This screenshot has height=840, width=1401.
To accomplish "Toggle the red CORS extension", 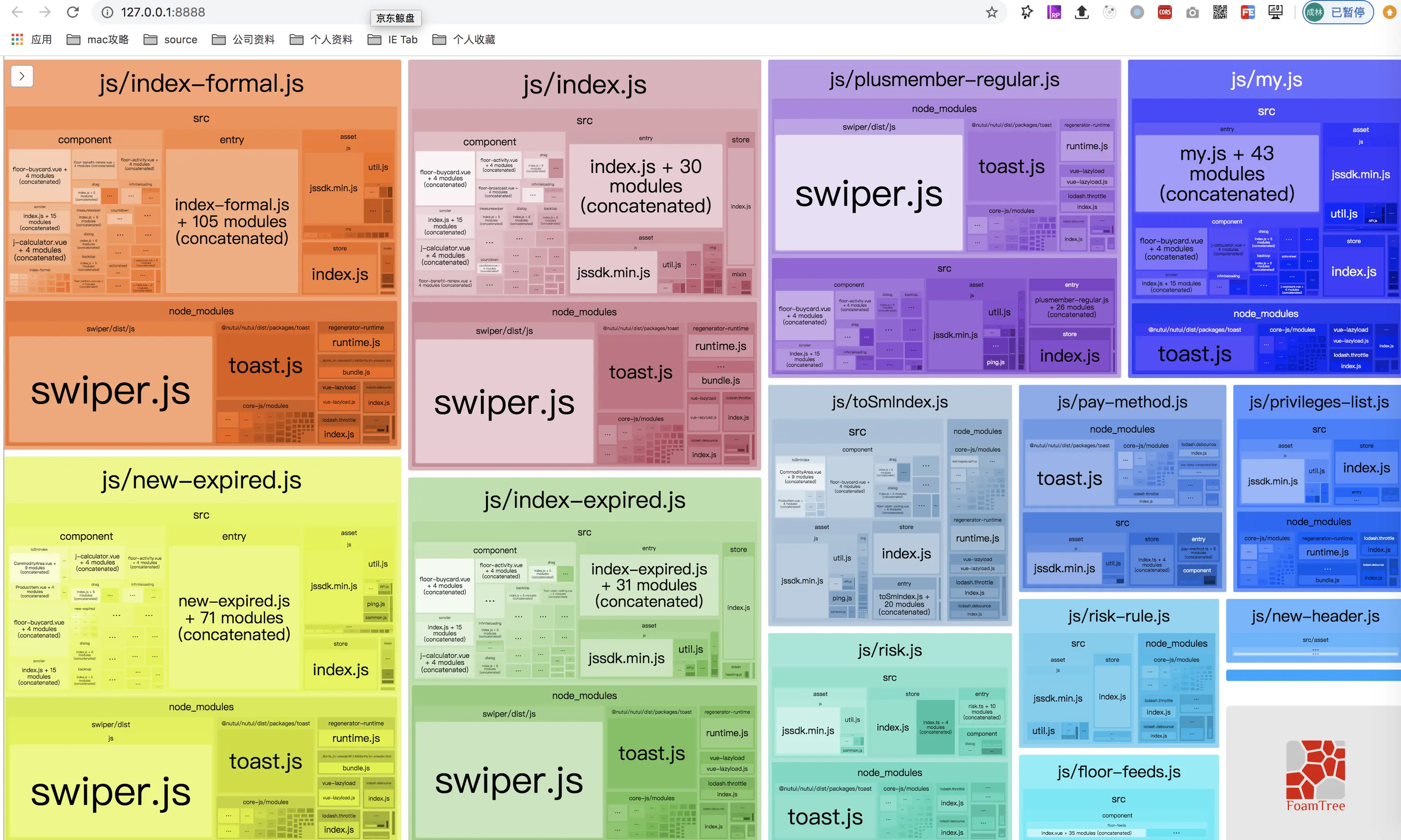I will [x=1164, y=12].
